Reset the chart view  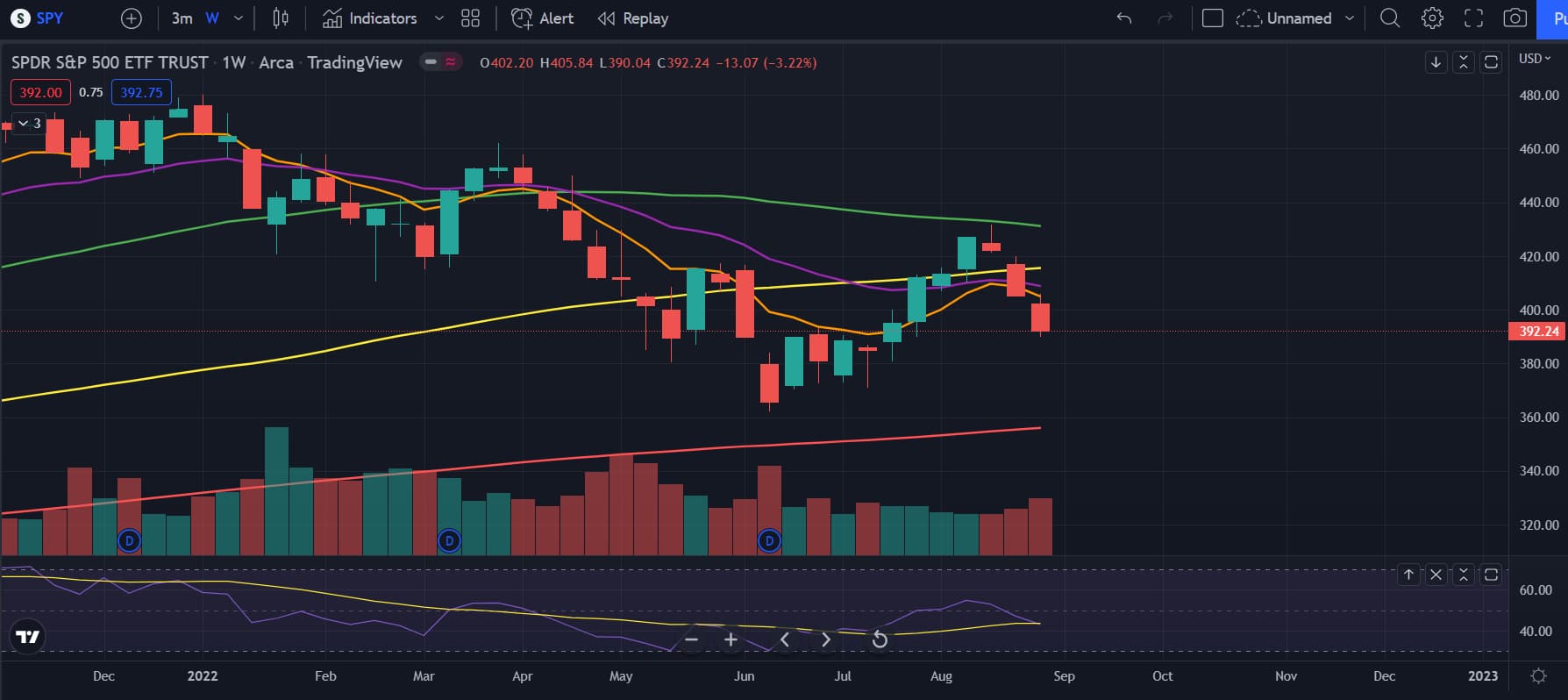point(880,639)
